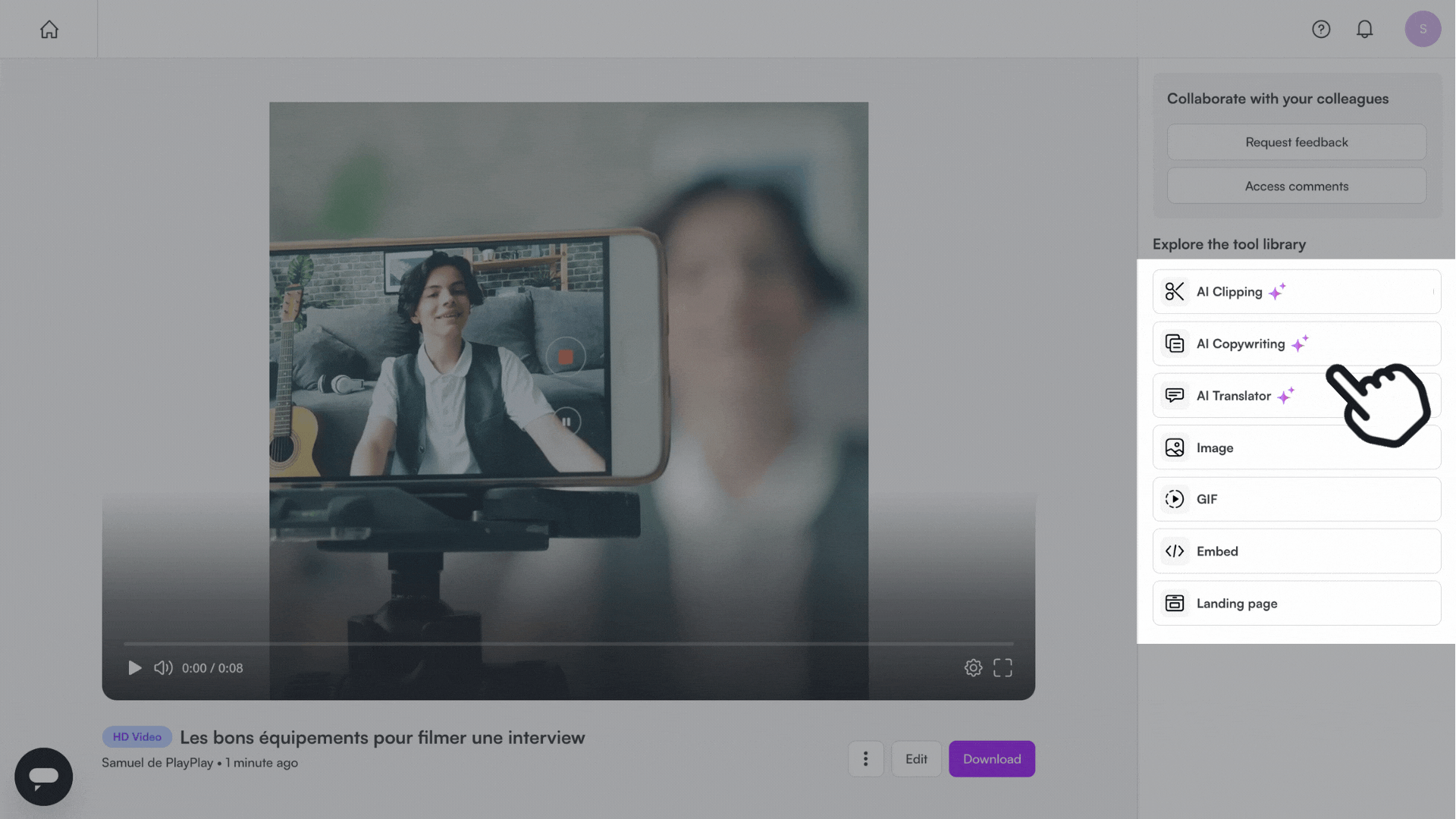Click the video progress bar
Image resolution: width=1456 pixels, height=819 pixels.
click(569, 643)
